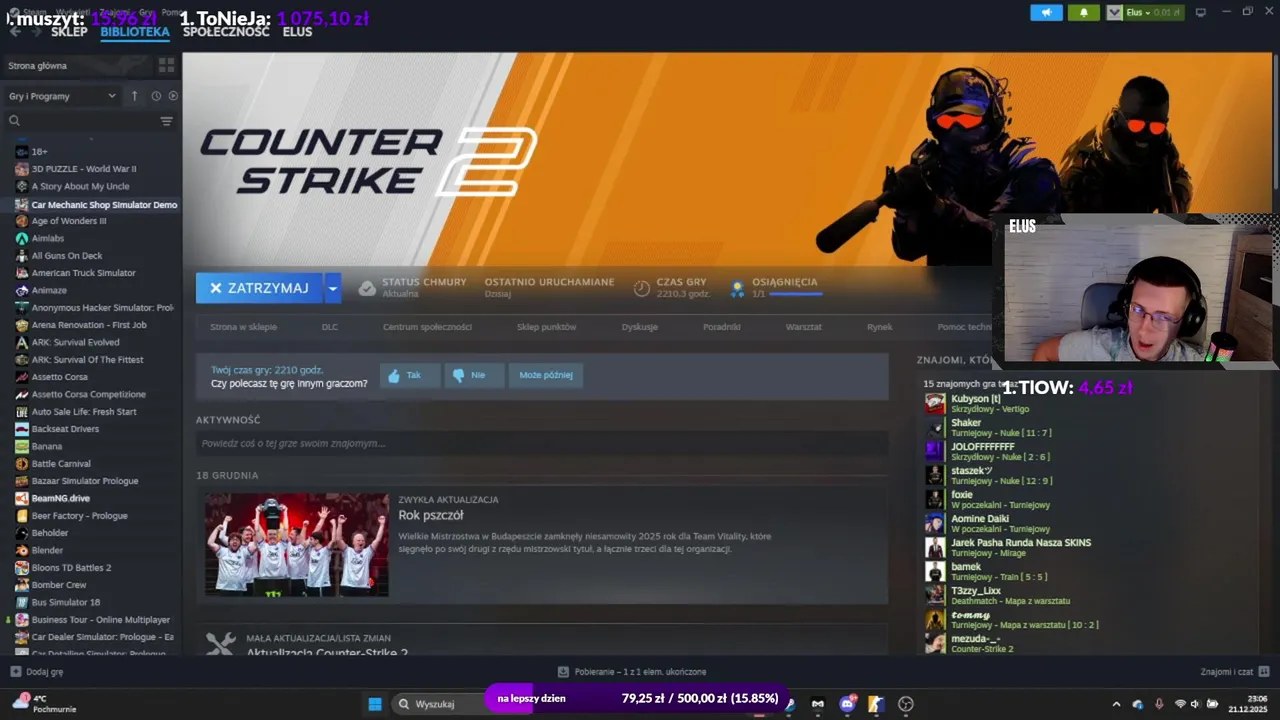Click the play time clock icon
Image resolution: width=1280 pixels, height=720 pixels.
[x=642, y=288]
